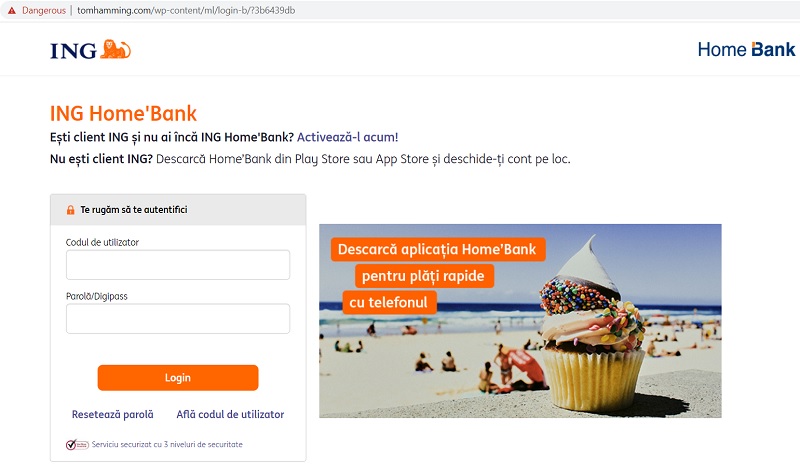
Task: Click the Serviciu securizat cu 3 niveluri text
Action: [167, 444]
